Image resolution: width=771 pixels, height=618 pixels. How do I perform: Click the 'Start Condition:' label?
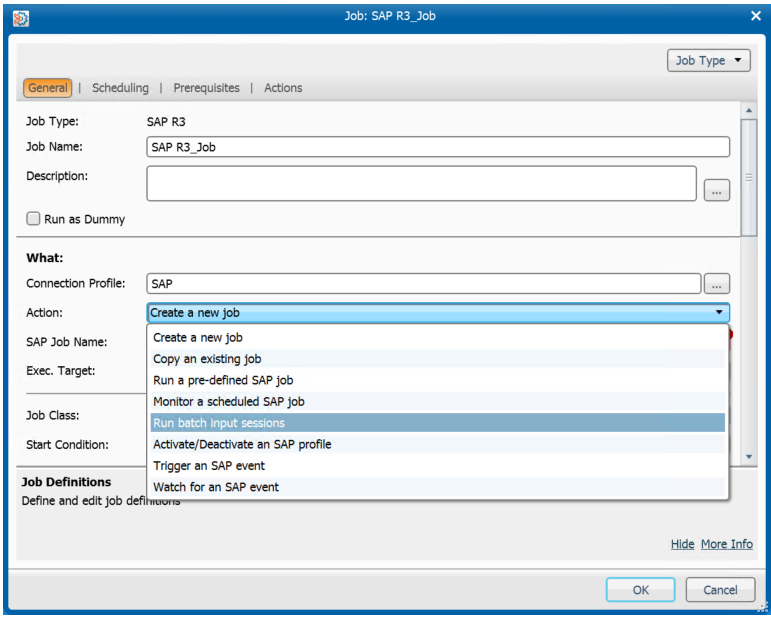tap(67, 445)
